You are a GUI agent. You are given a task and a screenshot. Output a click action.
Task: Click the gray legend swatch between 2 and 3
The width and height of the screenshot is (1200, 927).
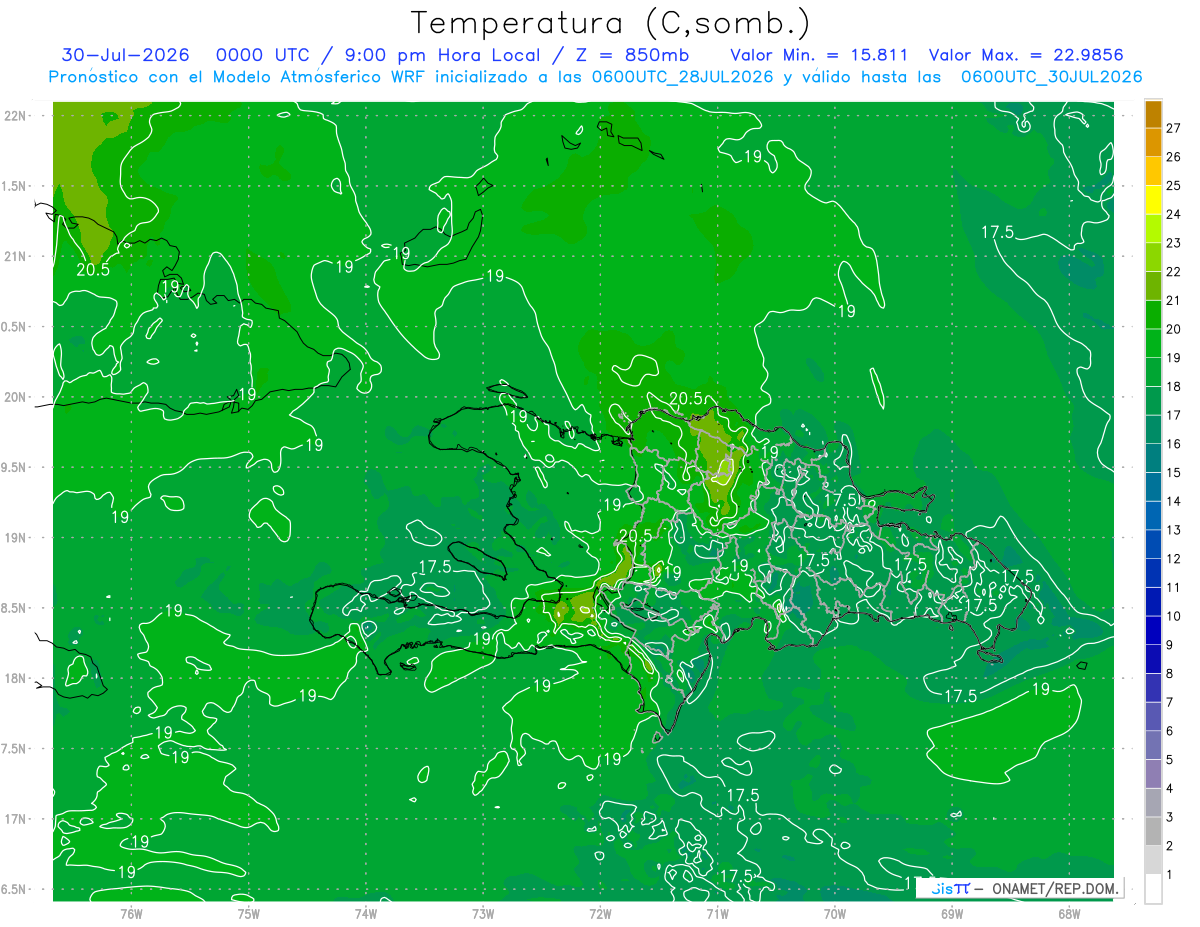(x=1153, y=831)
